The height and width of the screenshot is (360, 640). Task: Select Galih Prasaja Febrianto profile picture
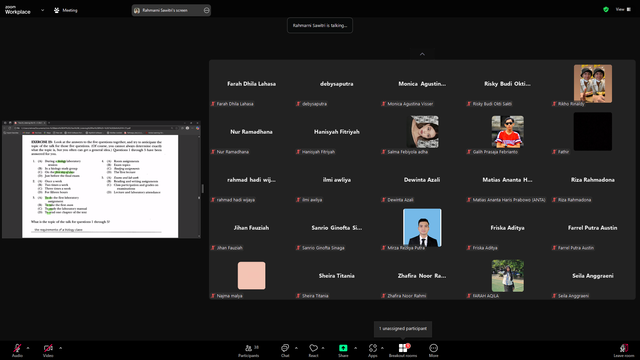508,131
